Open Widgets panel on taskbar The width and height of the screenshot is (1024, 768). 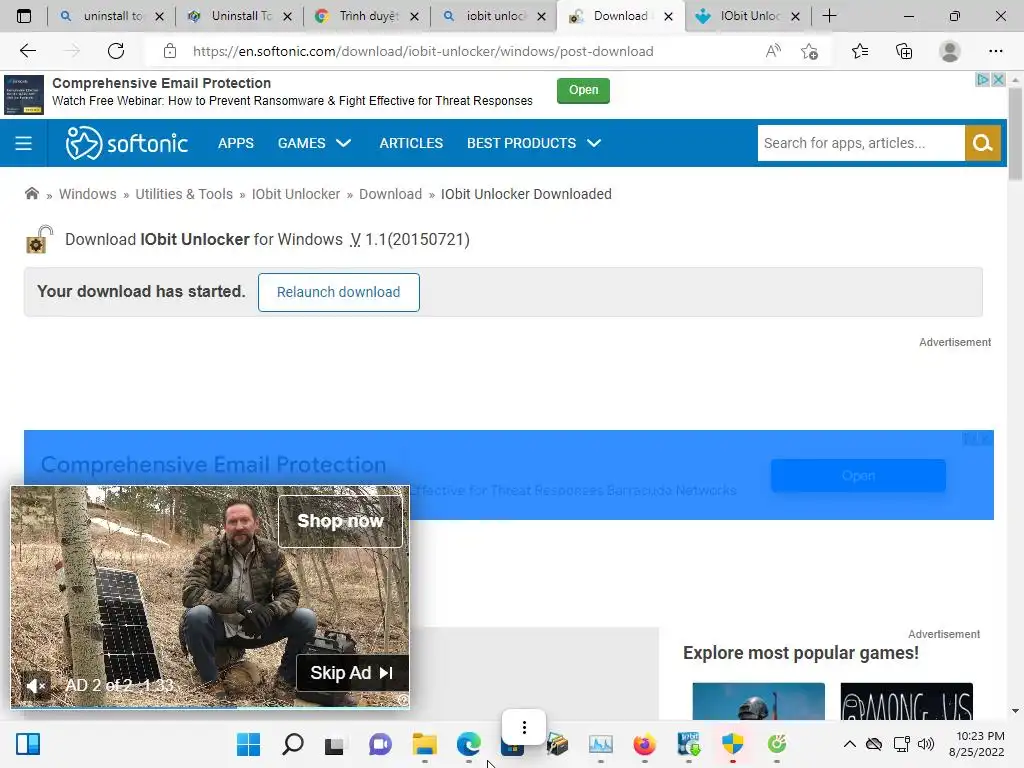pyautogui.click(x=28, y=744)
